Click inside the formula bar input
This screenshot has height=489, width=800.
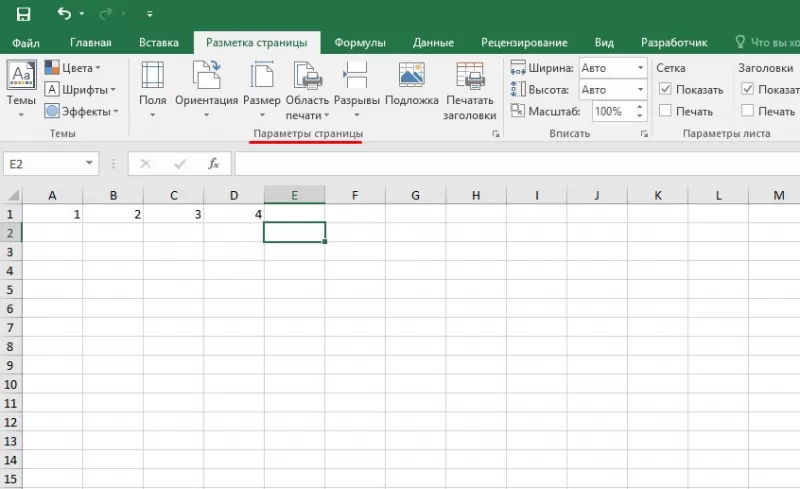tap(517, 164)
